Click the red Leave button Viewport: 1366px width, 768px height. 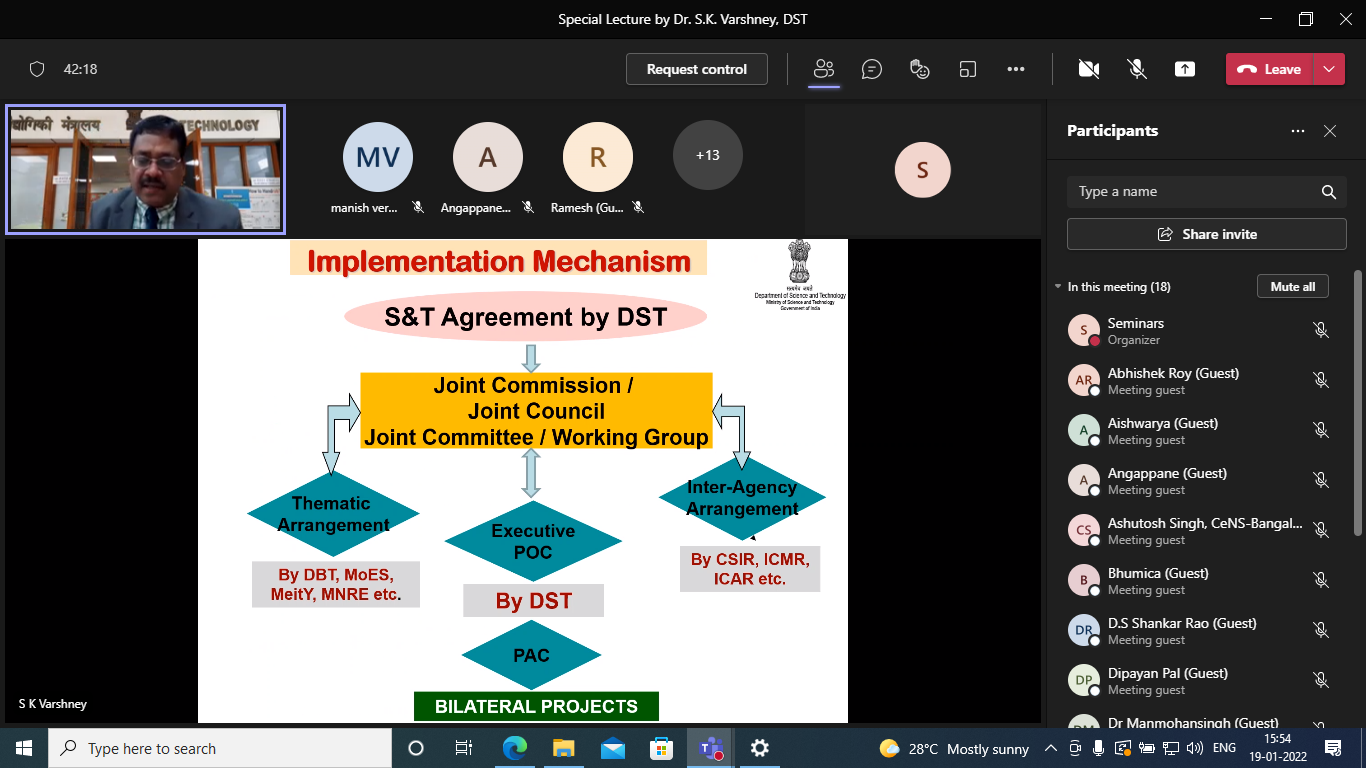(1270, 69)
